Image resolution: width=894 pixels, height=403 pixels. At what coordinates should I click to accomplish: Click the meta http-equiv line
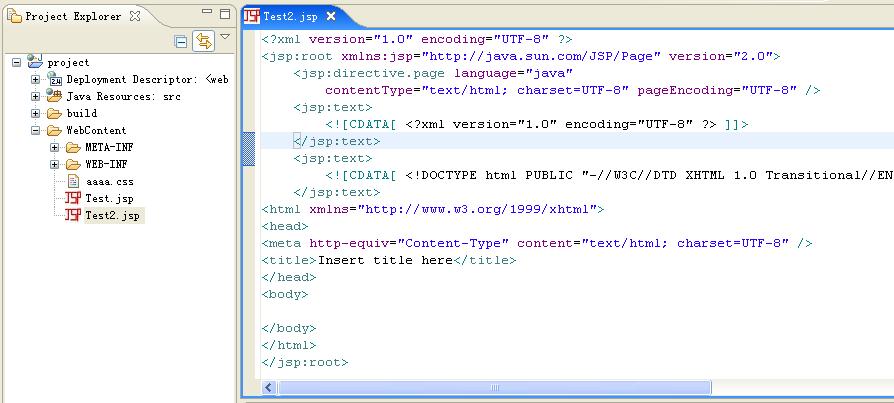[537, 243]
